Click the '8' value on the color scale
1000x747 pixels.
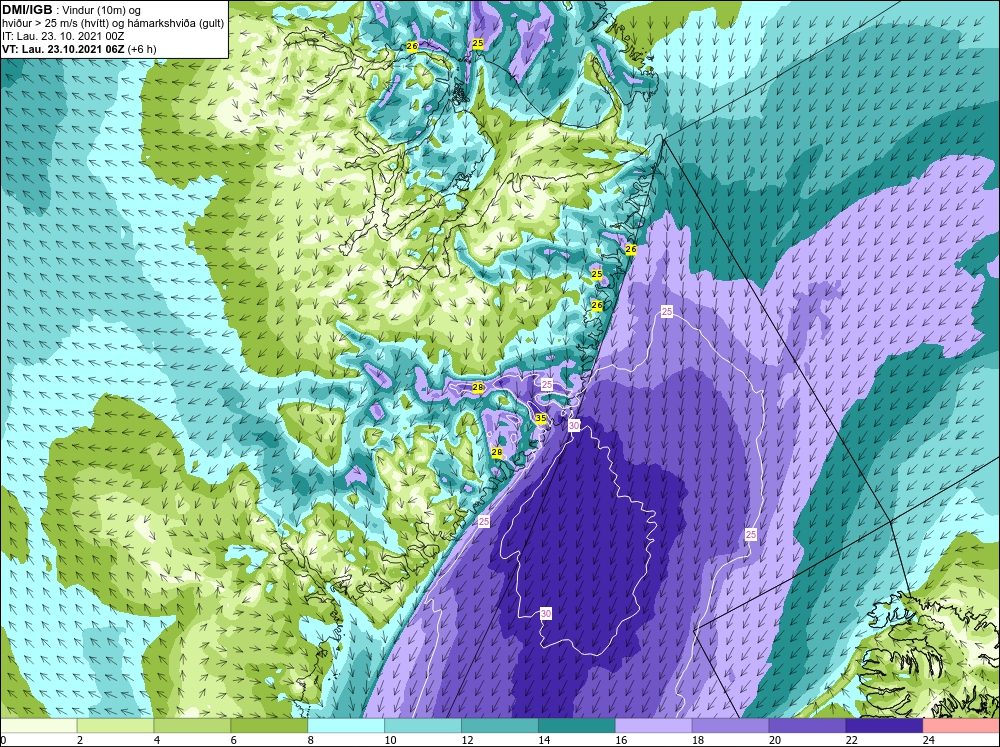(x=311, y=740)
